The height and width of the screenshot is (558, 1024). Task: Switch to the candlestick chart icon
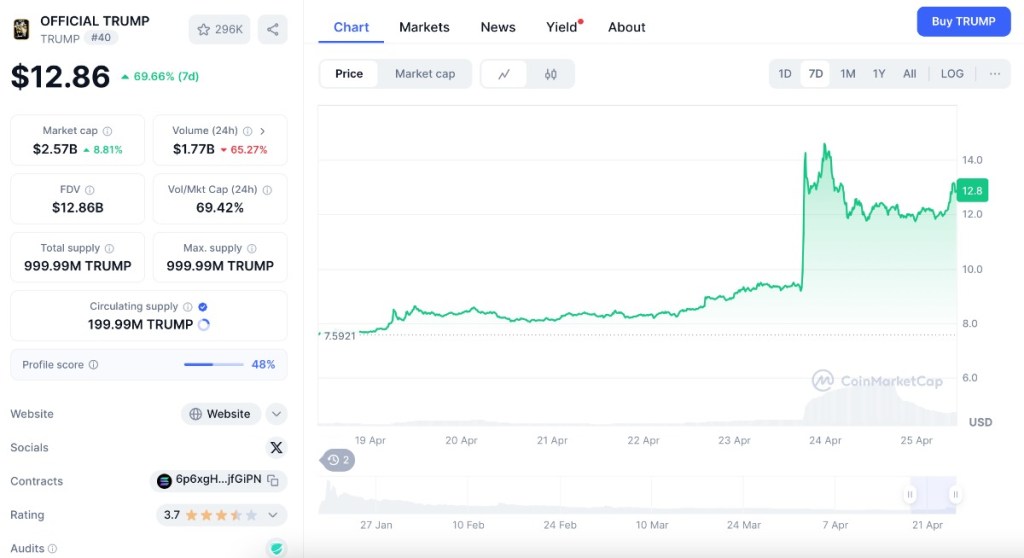(x=551, y=74)
